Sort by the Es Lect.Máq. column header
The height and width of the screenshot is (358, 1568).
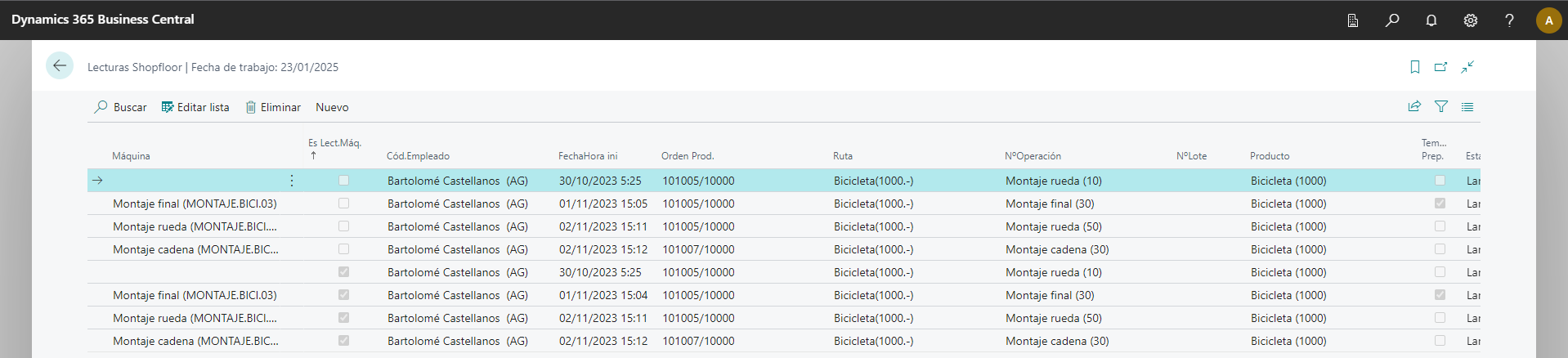click(x=334, y=143)
